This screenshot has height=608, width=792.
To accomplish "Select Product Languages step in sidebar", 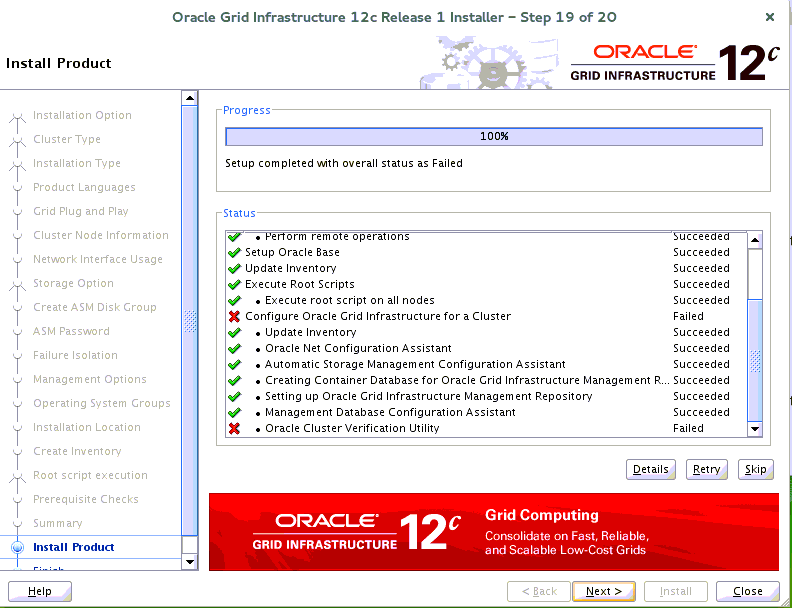I will (x=84, y=187).
